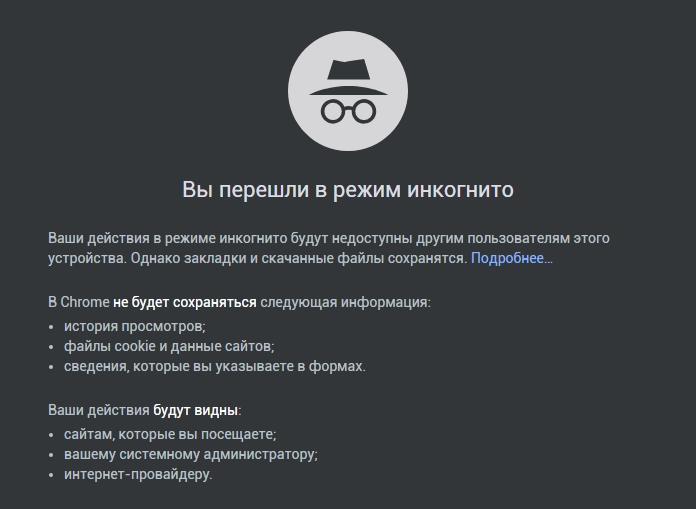This screenshot has height=509, width=696.
Task: Open the "Подробнее…" link
Action: tap(511, 258)
